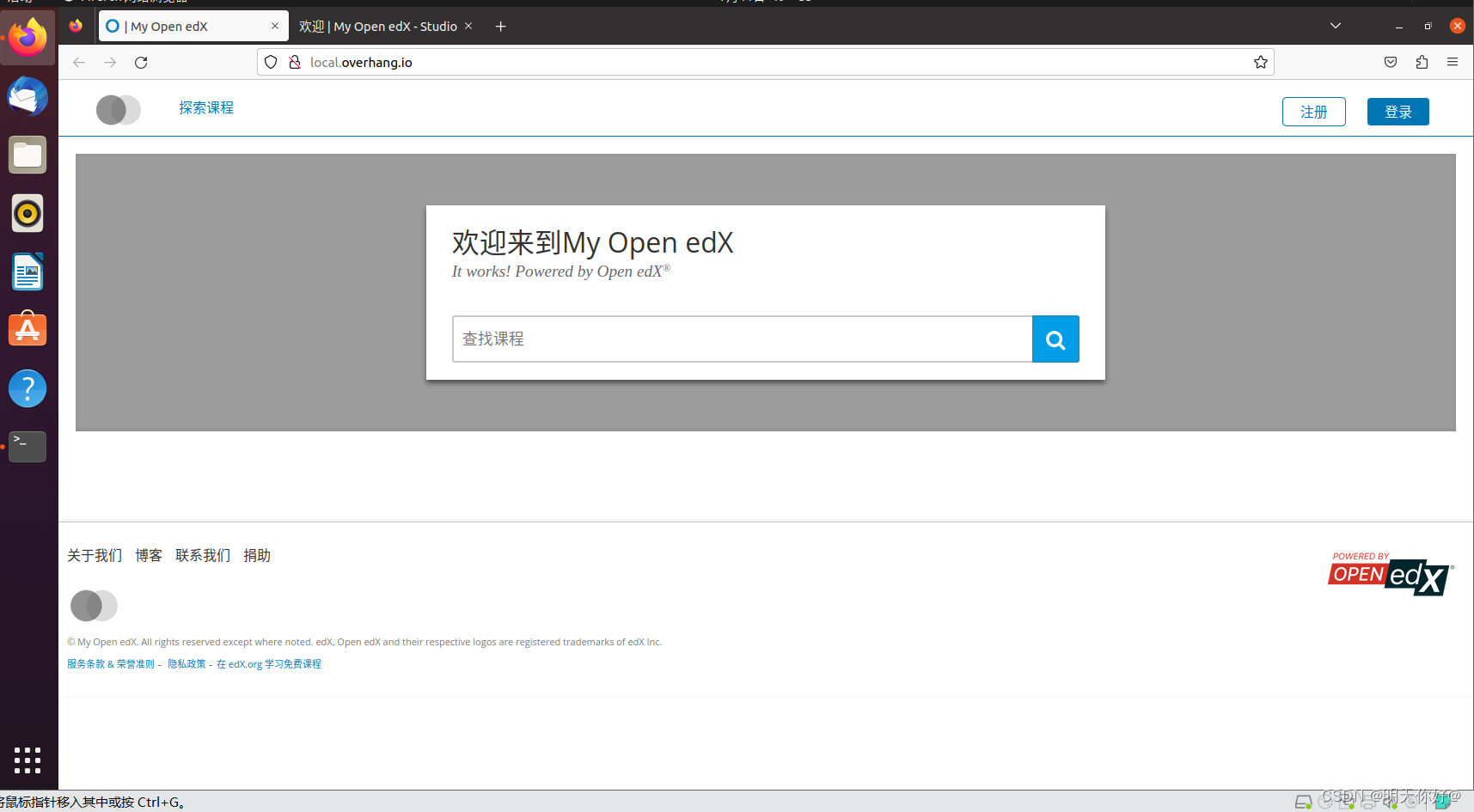Open a new browser tab
Viewport: 1474px width, 812px height.
pyautogui.click(x=500, y=27)
